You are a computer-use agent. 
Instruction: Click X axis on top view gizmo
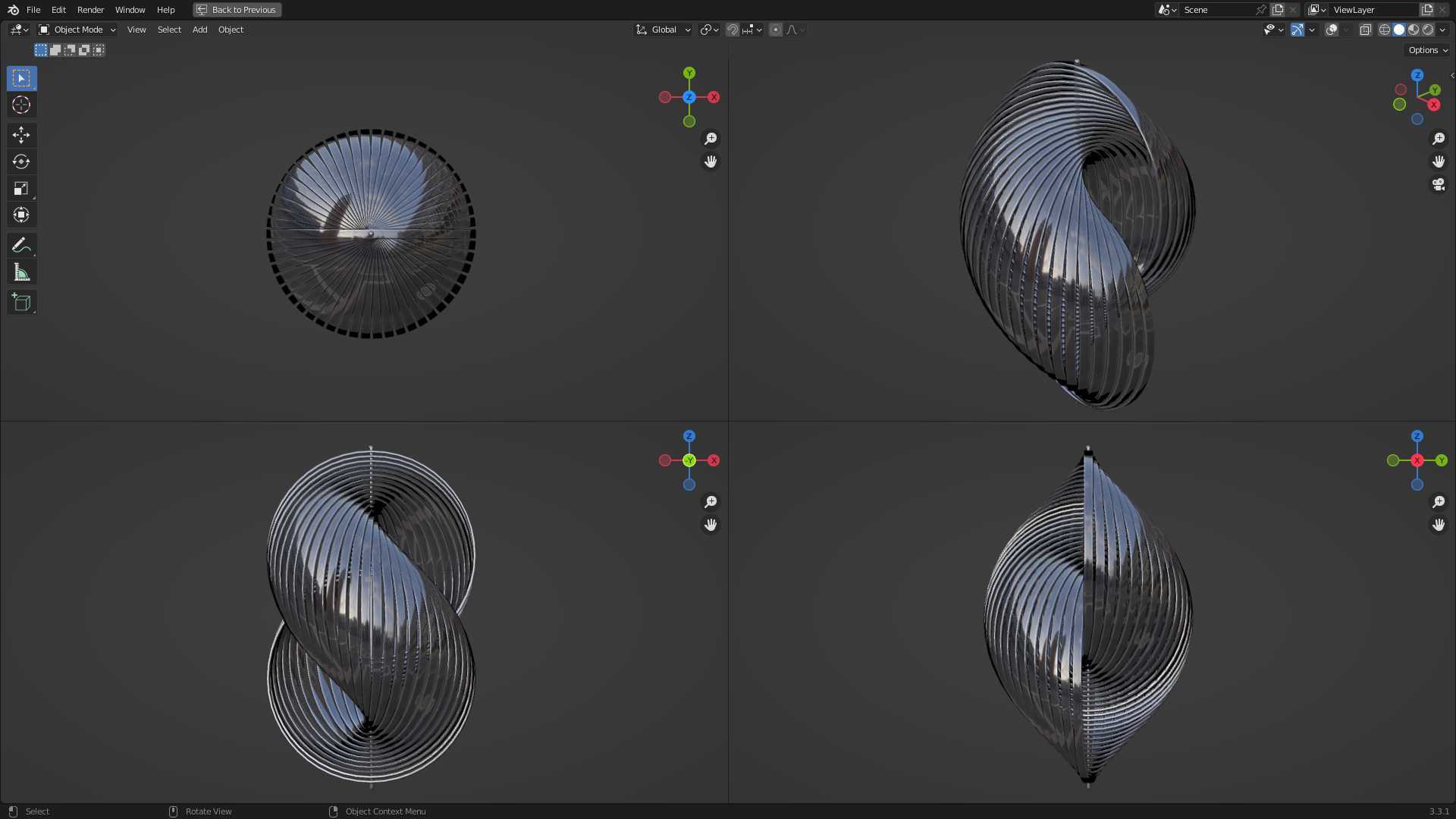tap(714, 97)
